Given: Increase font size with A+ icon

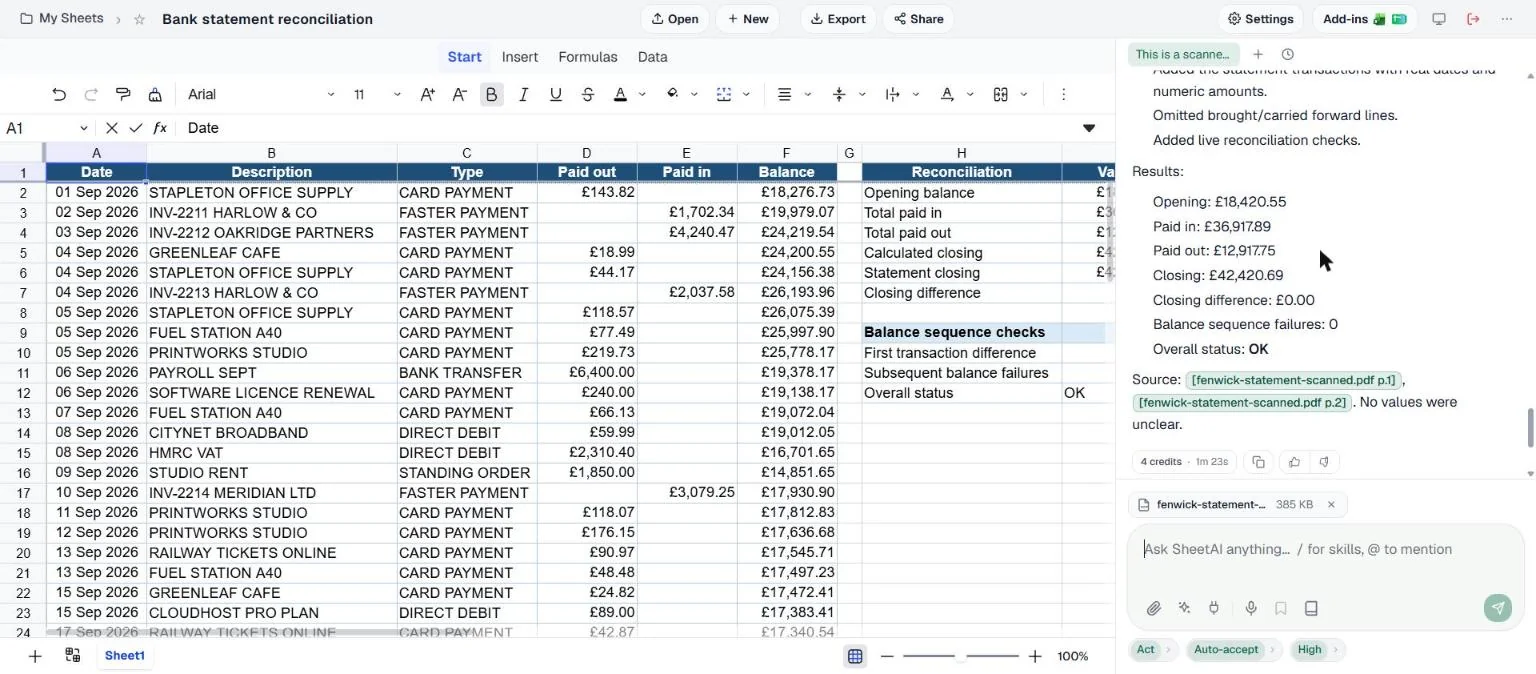Looking at the screenshot, I should [427, 94].
